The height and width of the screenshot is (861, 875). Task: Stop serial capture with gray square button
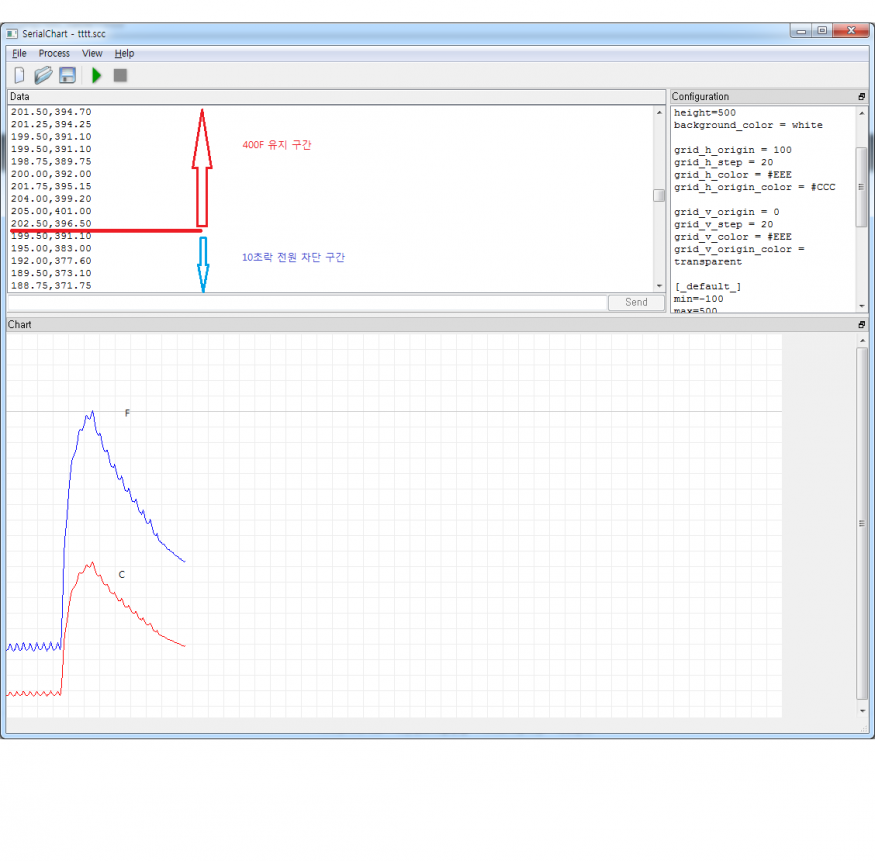(120, 75)
